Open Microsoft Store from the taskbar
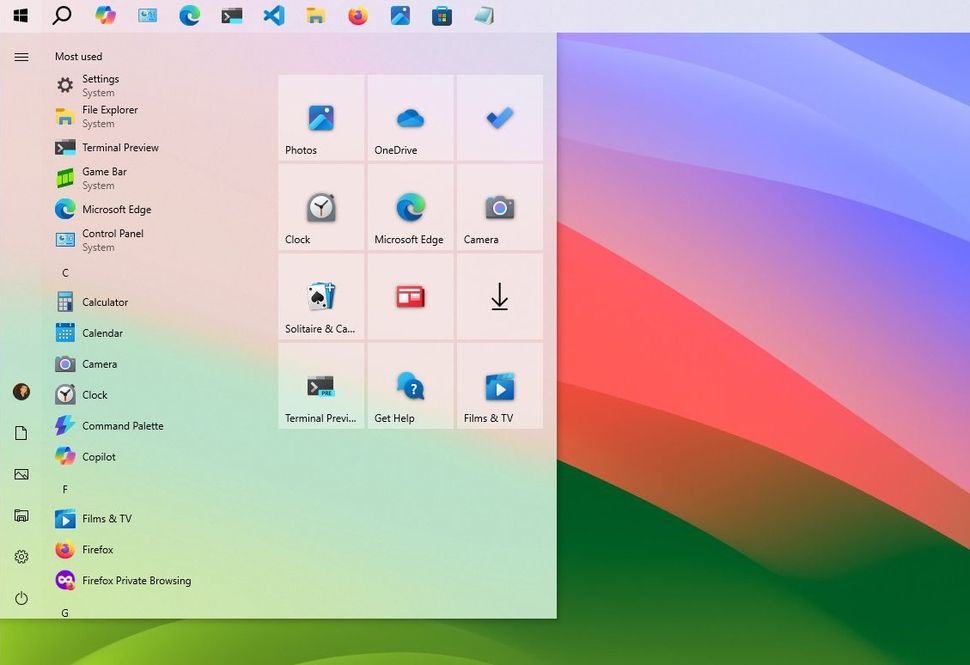 click(442, 15)
